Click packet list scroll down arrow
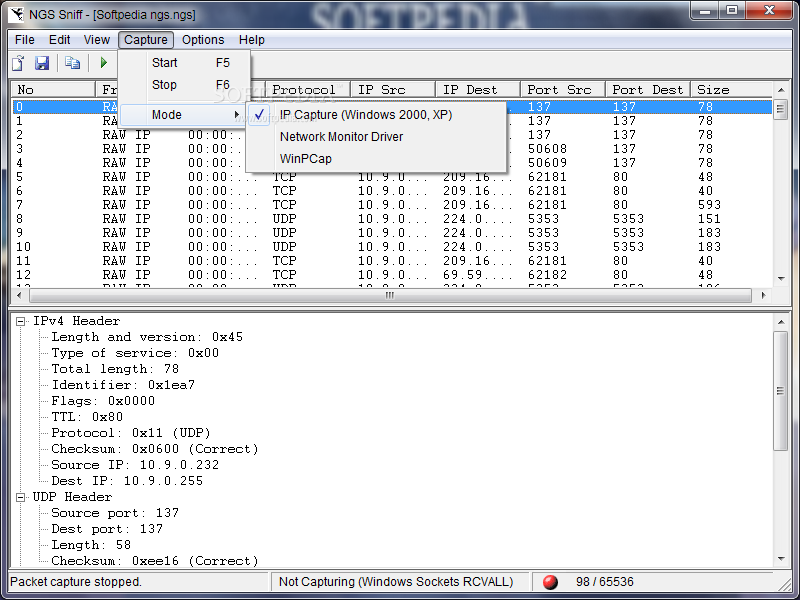 tap(781, 279)
